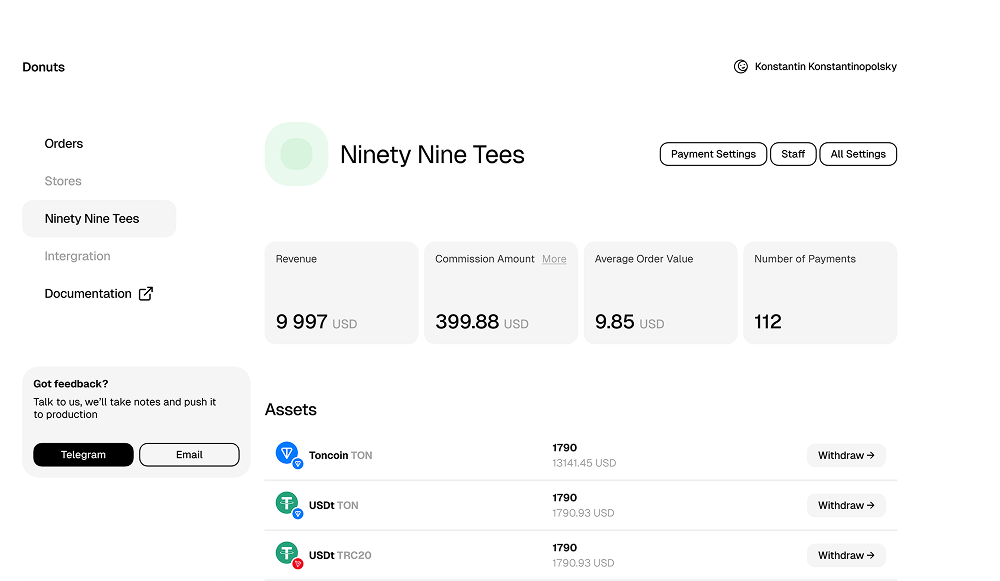Click the Staff button
This screenshot has height=581, width=1000.
click(x=793, y=154)
